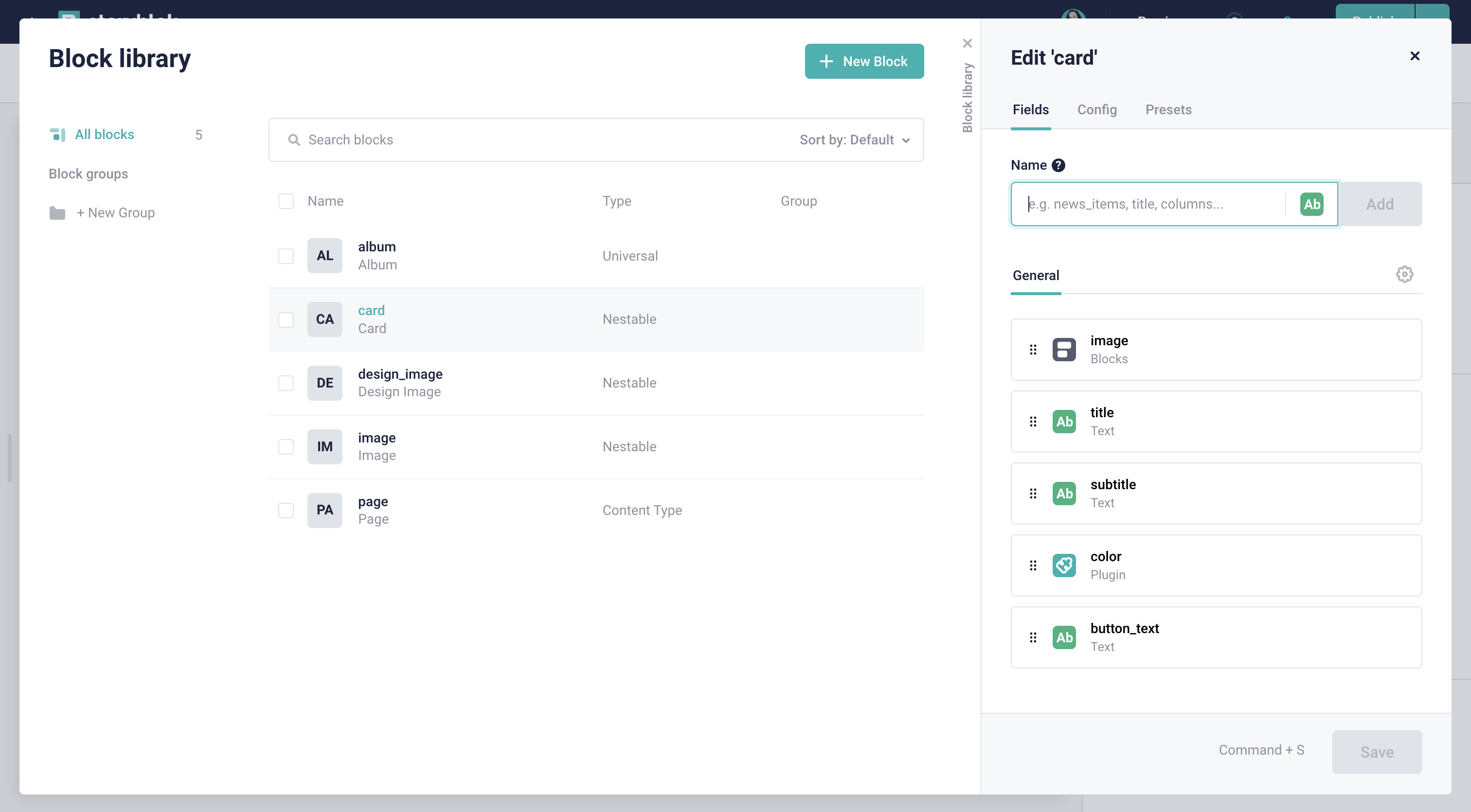Viewport: 1471px width, 812px height.
Task: Select the All blocks sidebar icon
Action: 58,134
